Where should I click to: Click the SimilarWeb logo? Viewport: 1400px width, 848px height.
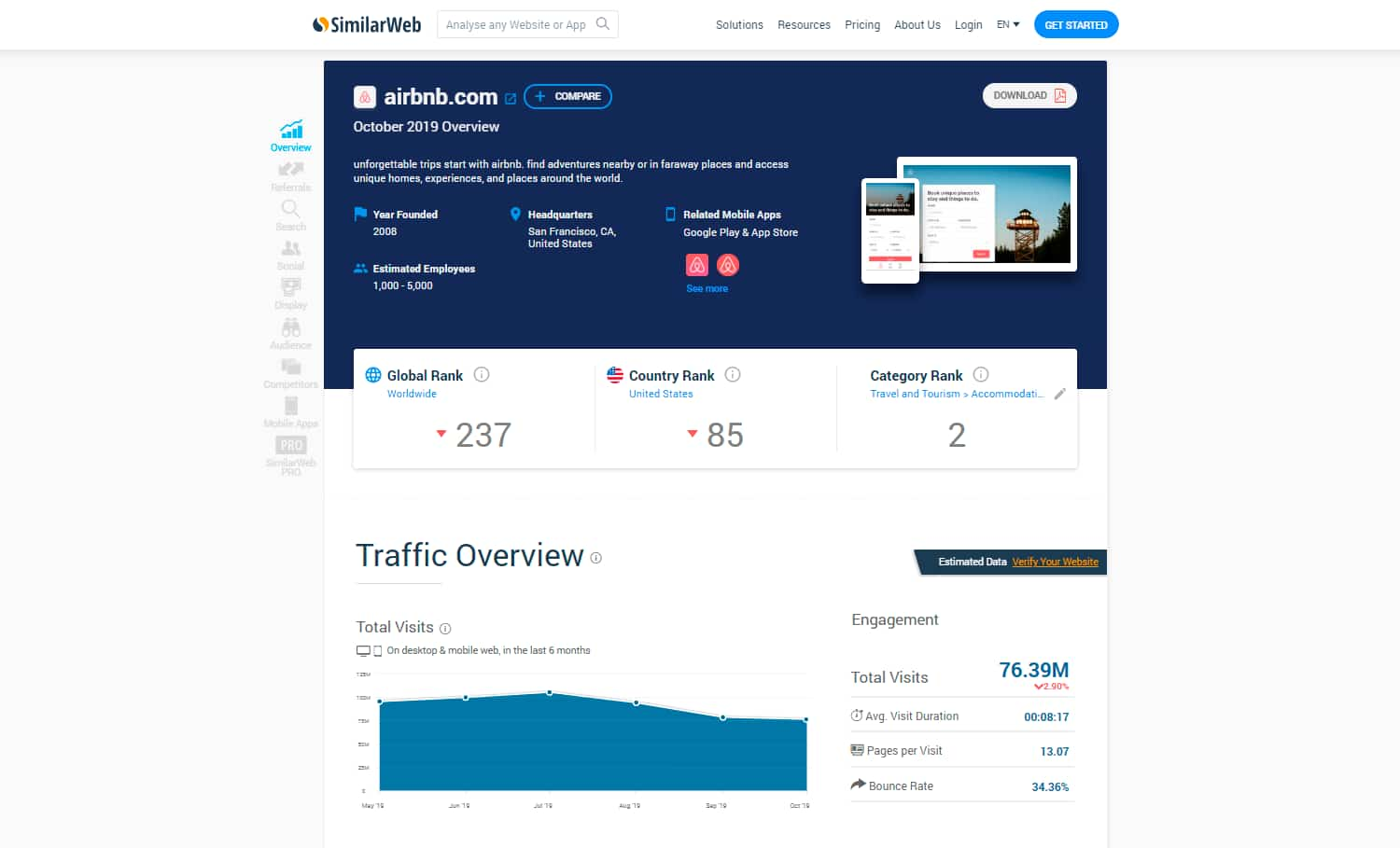click(367, 24)
